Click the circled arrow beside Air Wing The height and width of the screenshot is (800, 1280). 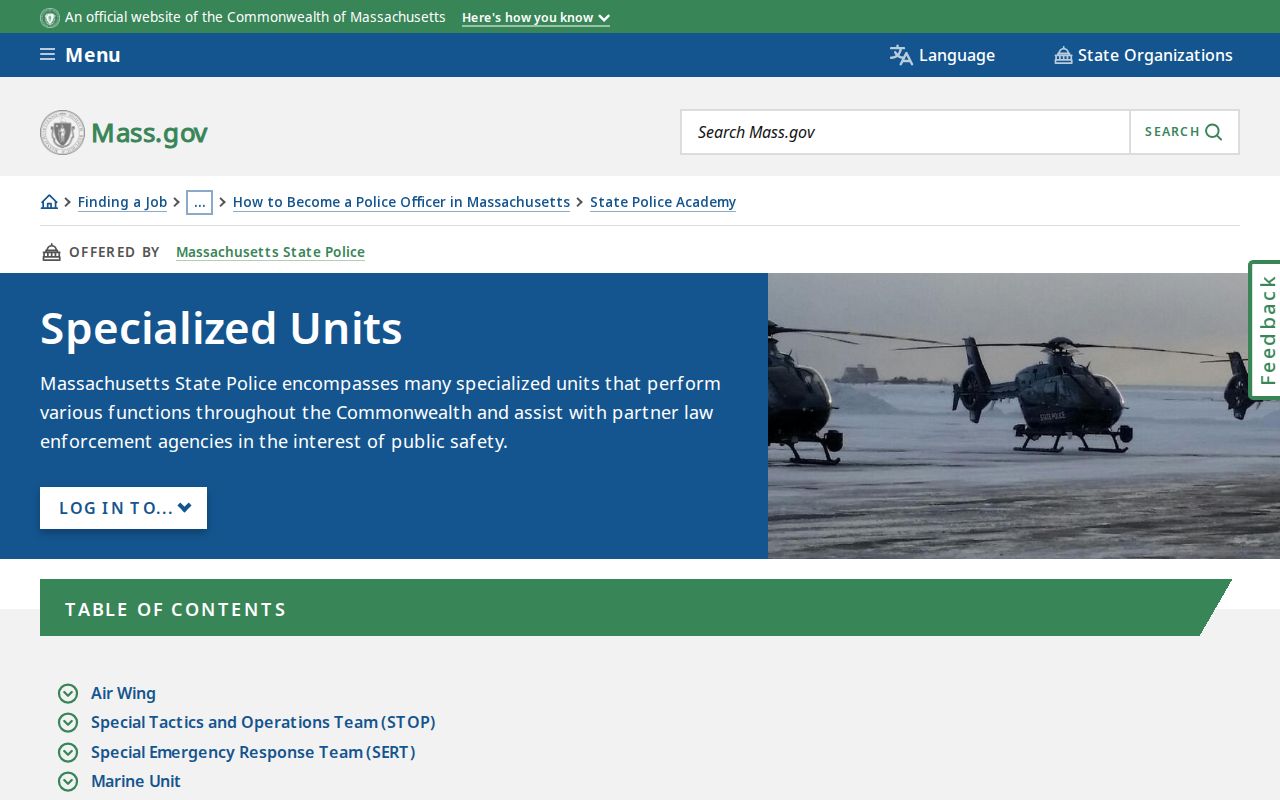pos(68,693)
